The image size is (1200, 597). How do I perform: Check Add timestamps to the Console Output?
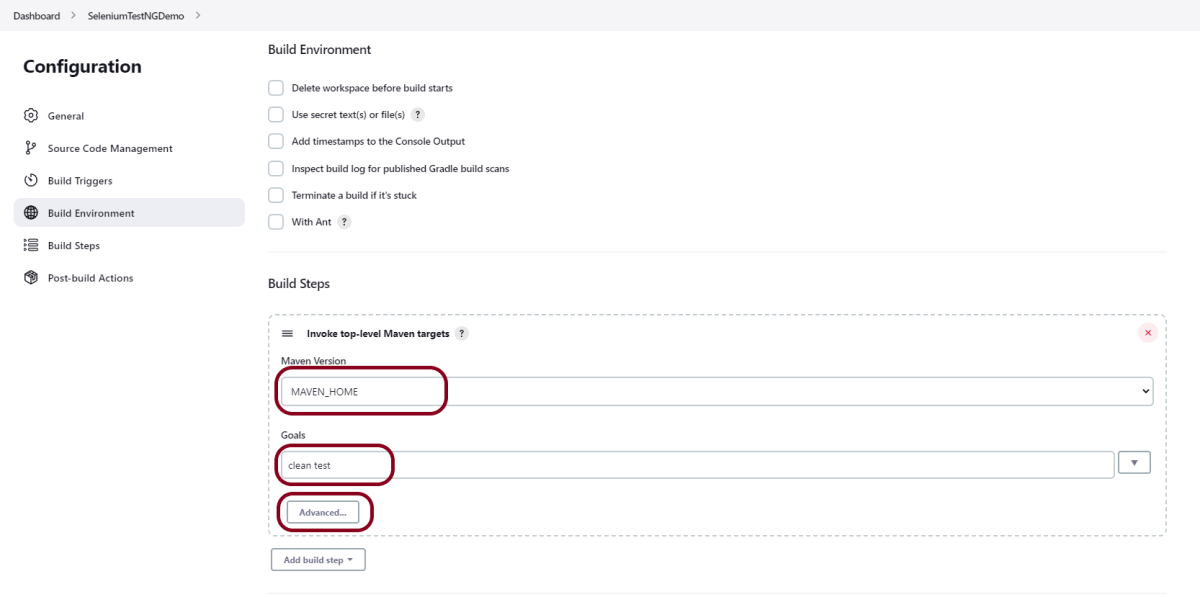[276, 142]
